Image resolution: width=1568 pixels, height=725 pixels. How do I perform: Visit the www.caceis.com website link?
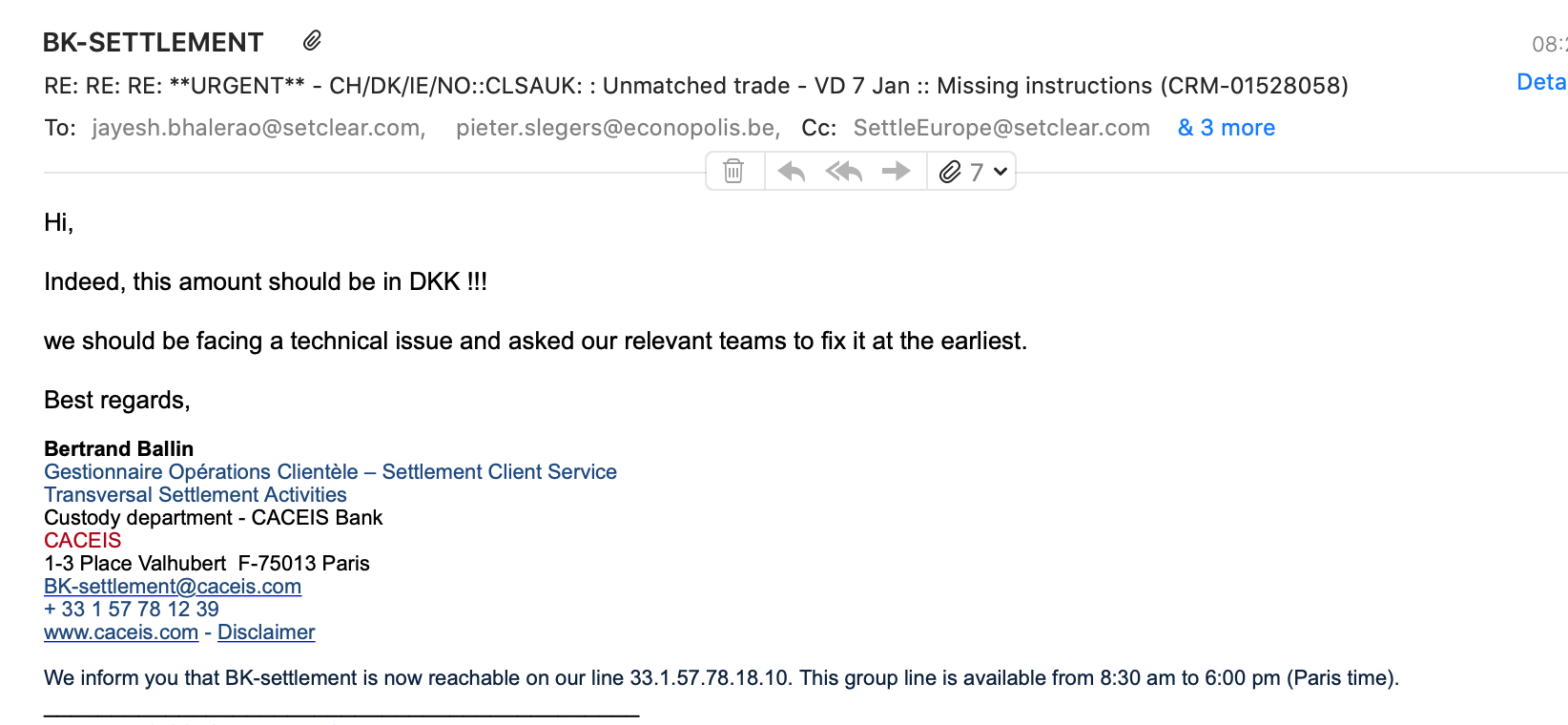coord(121,632)
